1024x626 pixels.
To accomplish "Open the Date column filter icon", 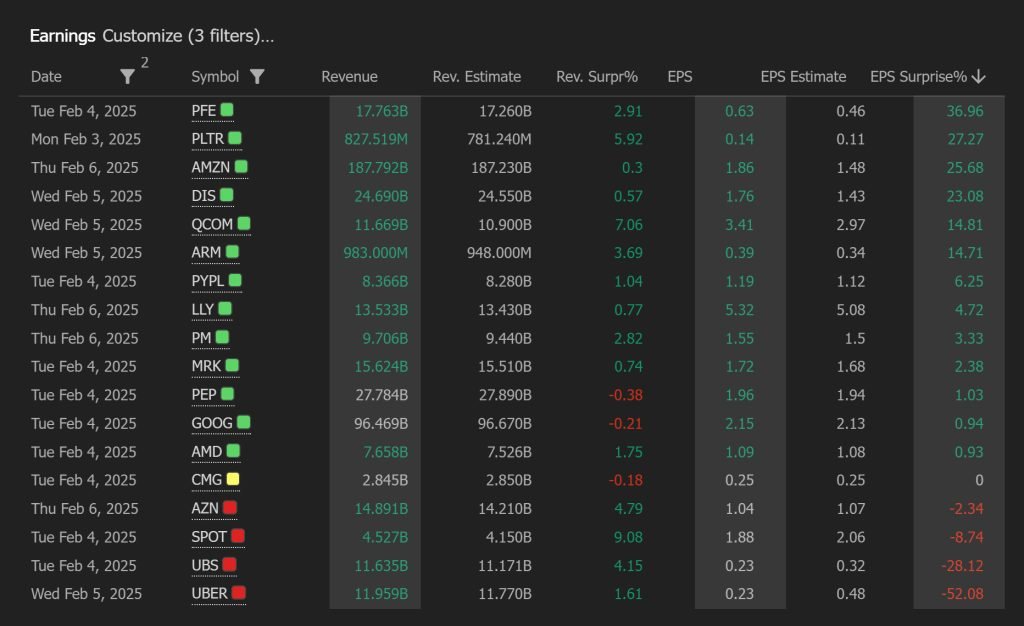I will click(127, 77).
